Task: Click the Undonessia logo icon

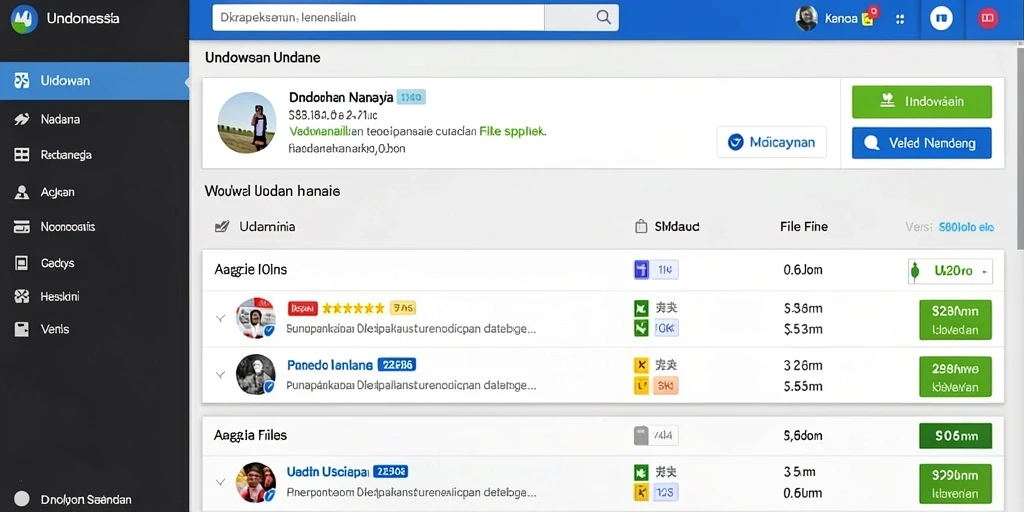Action: pyautogui.click(x=24, y=19)
